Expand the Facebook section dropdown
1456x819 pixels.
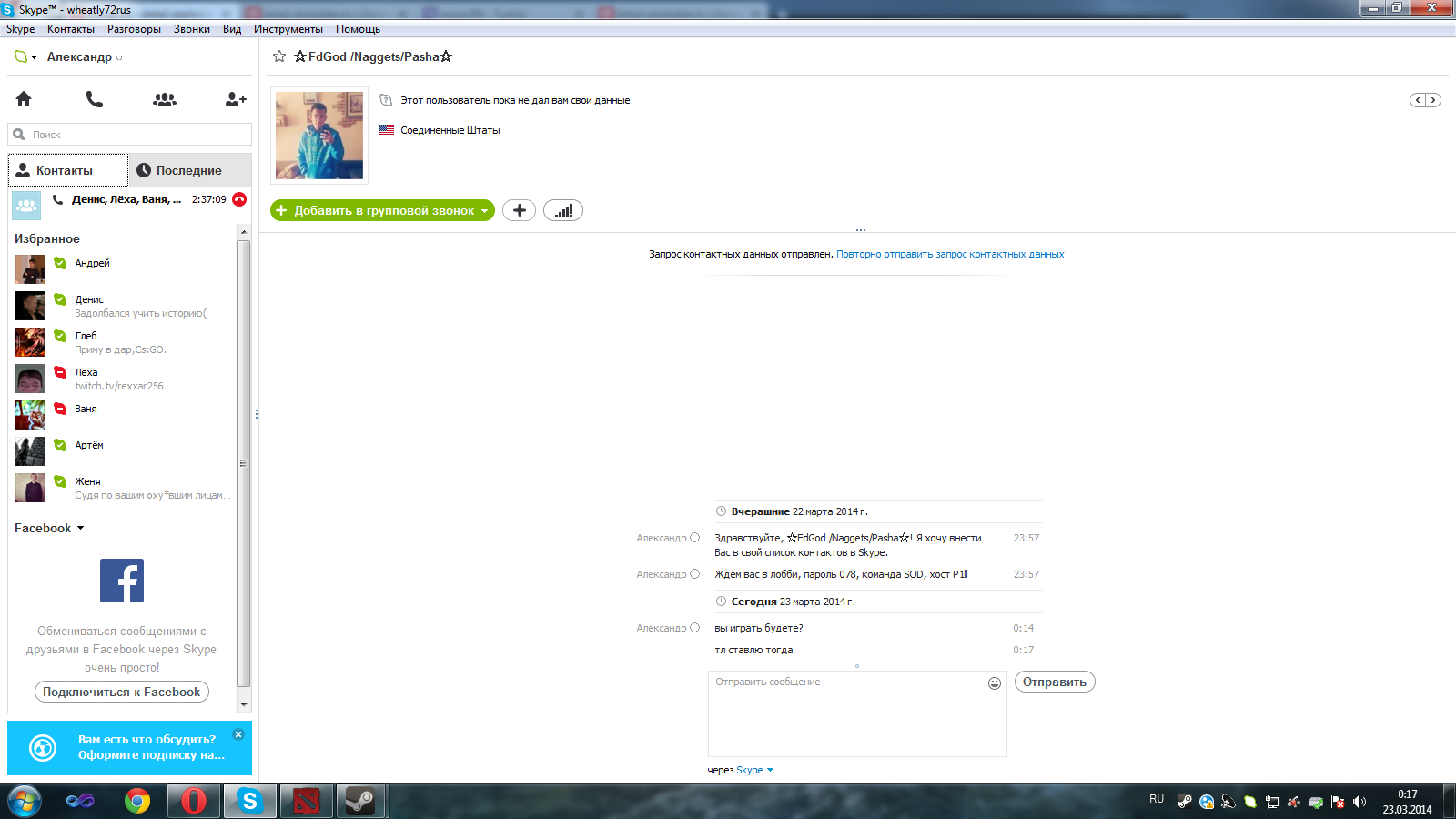[80, 528]
